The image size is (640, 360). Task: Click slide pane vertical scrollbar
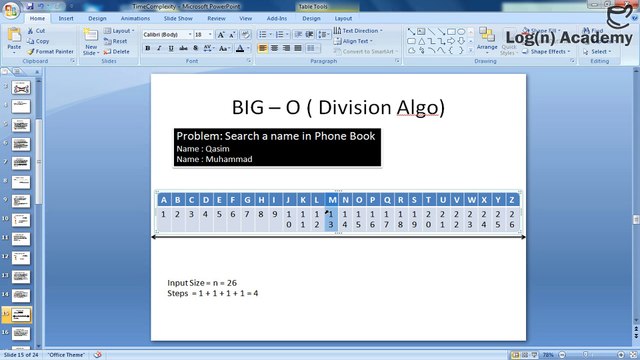(636, 196)
